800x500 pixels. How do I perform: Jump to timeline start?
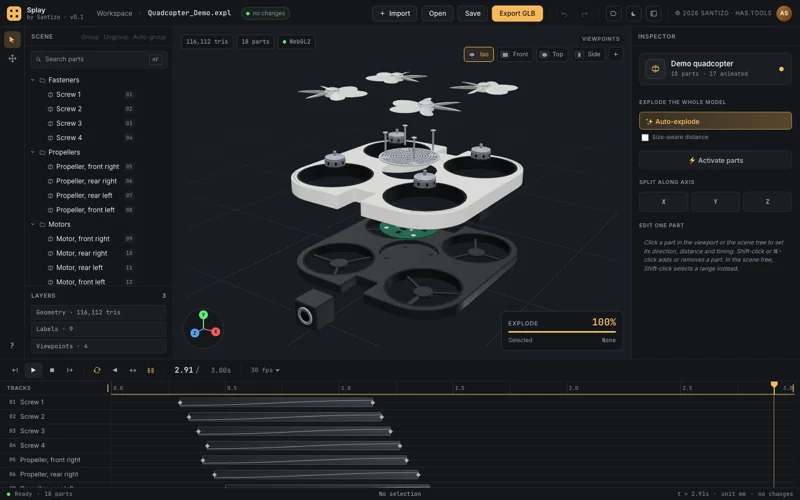click(x=15, y=370)
